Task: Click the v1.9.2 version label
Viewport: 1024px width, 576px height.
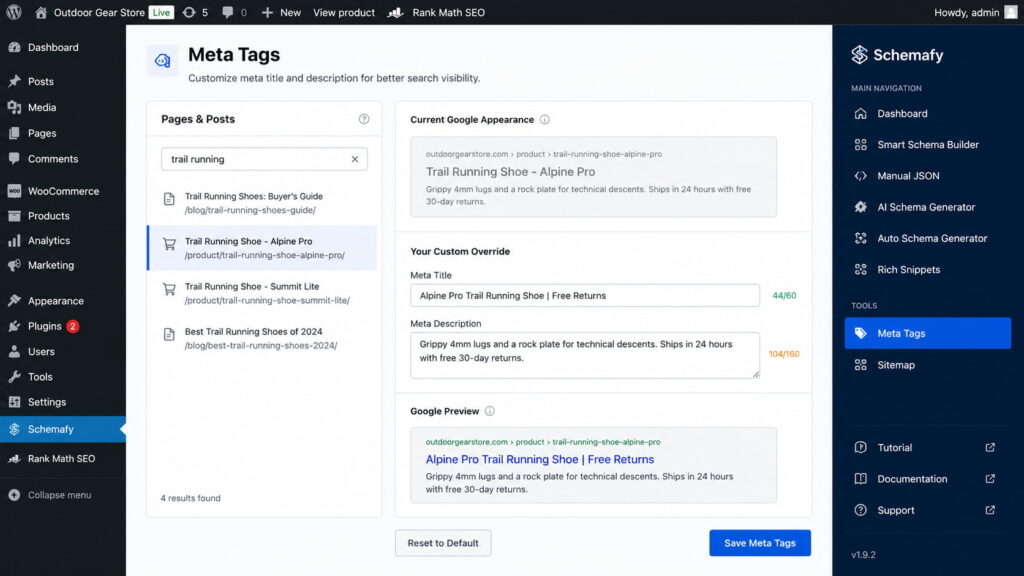Action: (x=863, y=554)
